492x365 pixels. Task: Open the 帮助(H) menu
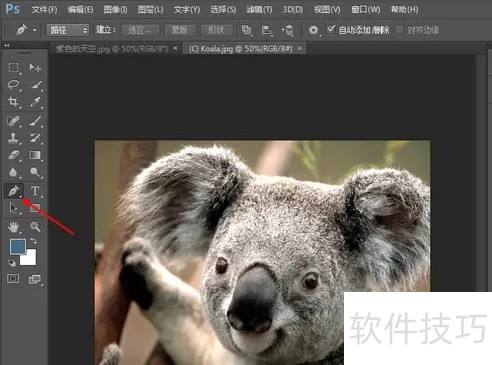click(x=405, y=10)
